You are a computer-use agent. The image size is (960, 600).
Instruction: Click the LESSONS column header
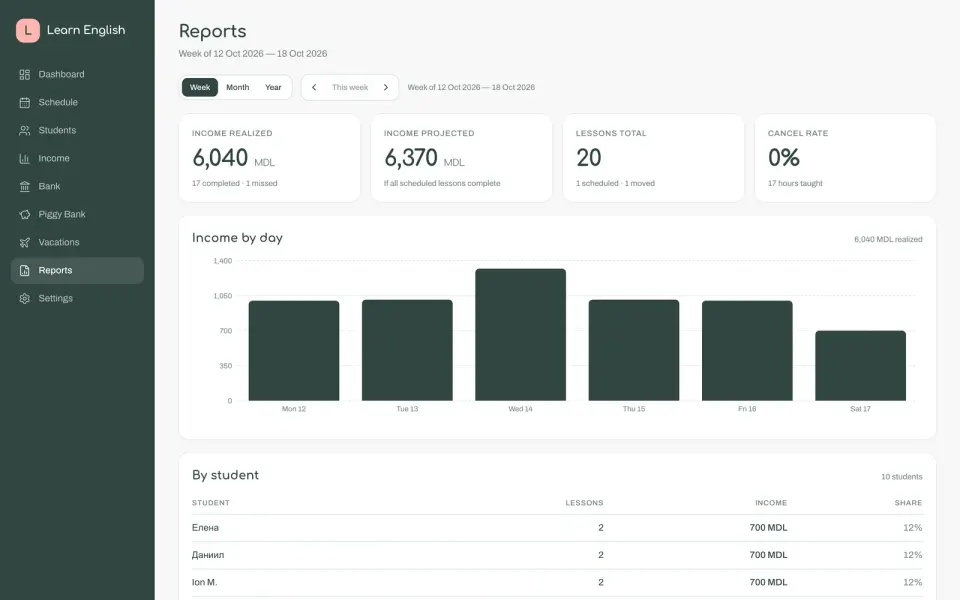click(584, 503)
